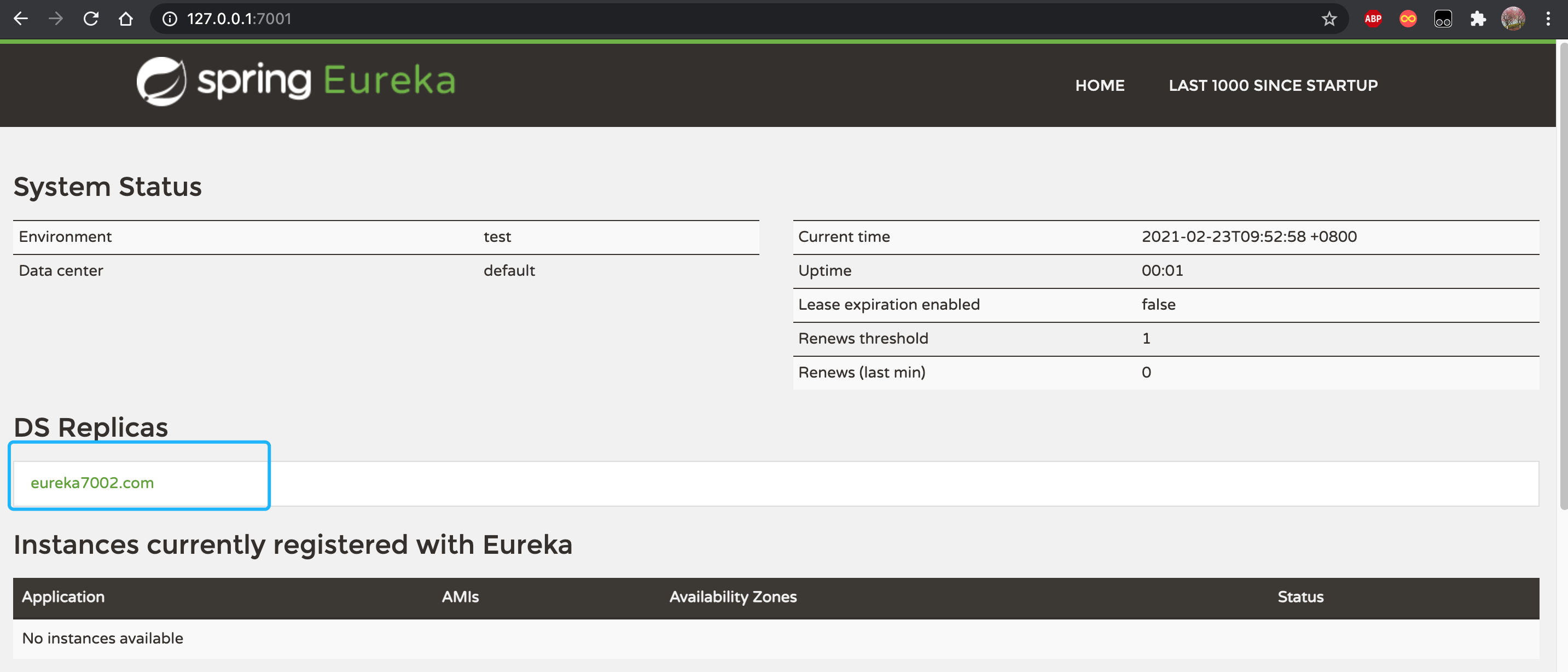This screenshot has height=672, width=1568.
Task: Open the dark square extension icon
Action: click(1443, 19)
